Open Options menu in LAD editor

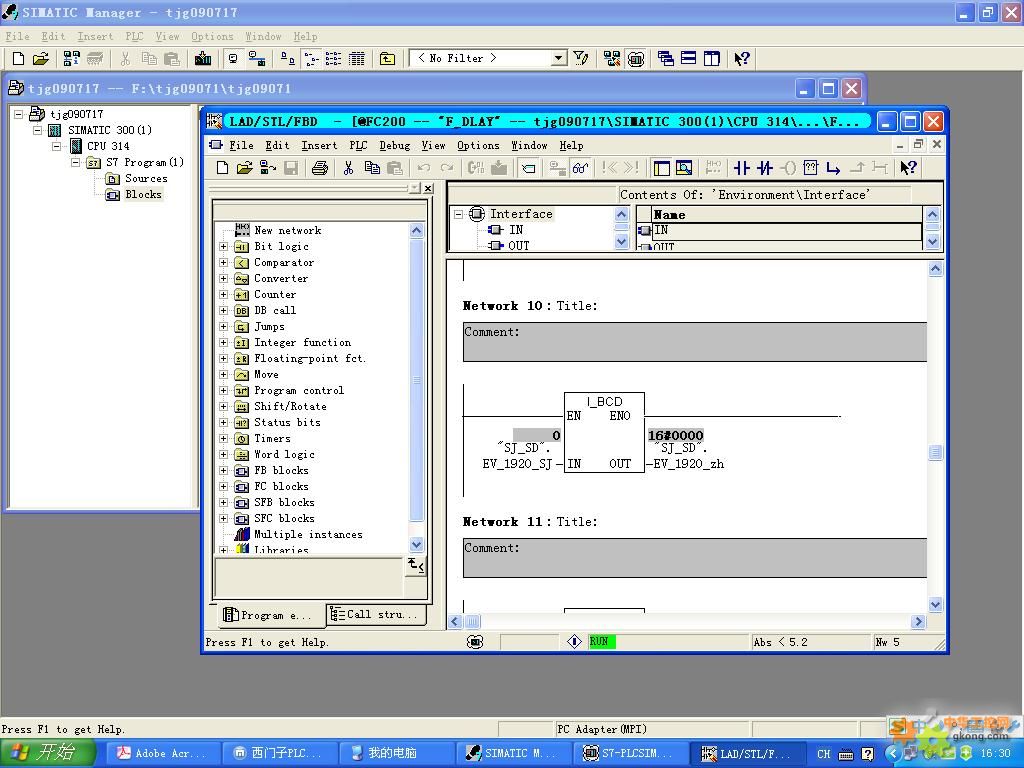coord(478,145)
